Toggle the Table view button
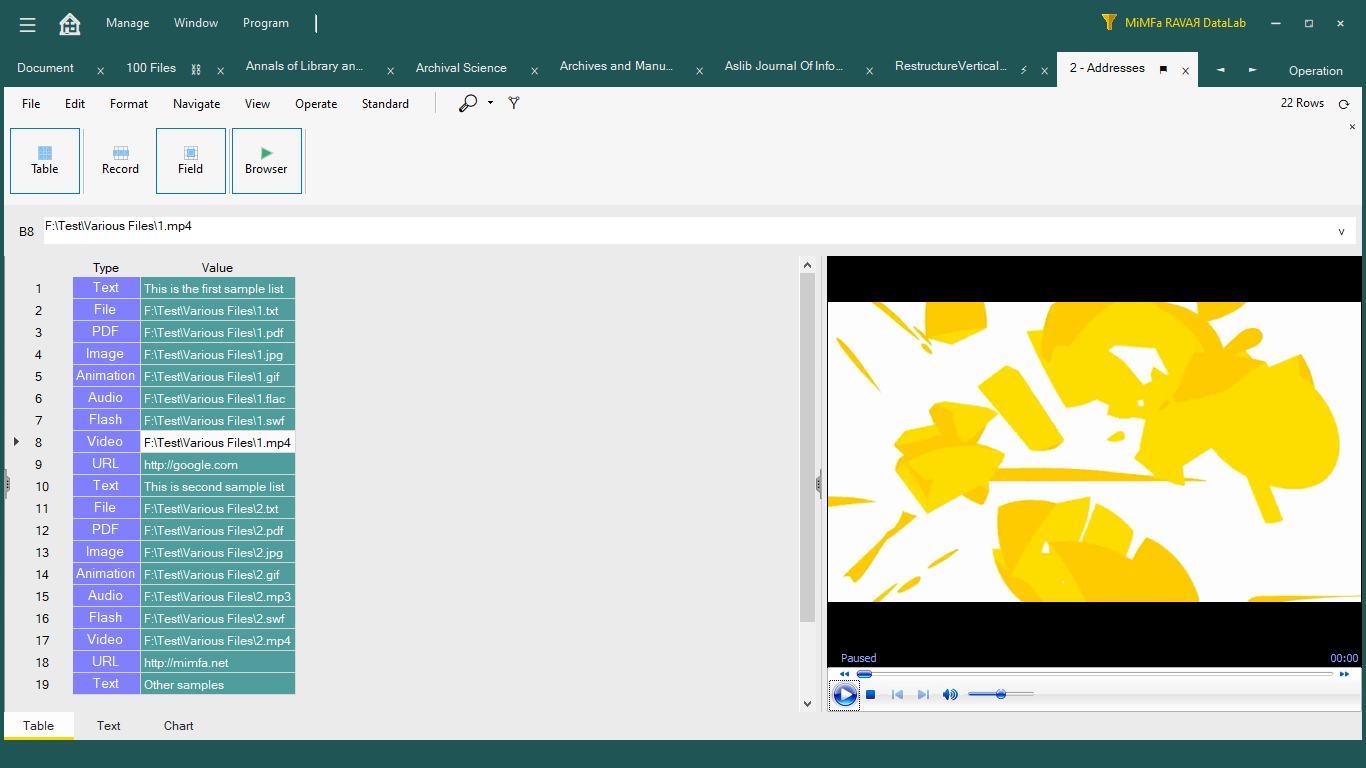This screenshot has height=768, width=1366. pyautogui.click(x=45, y=160)
